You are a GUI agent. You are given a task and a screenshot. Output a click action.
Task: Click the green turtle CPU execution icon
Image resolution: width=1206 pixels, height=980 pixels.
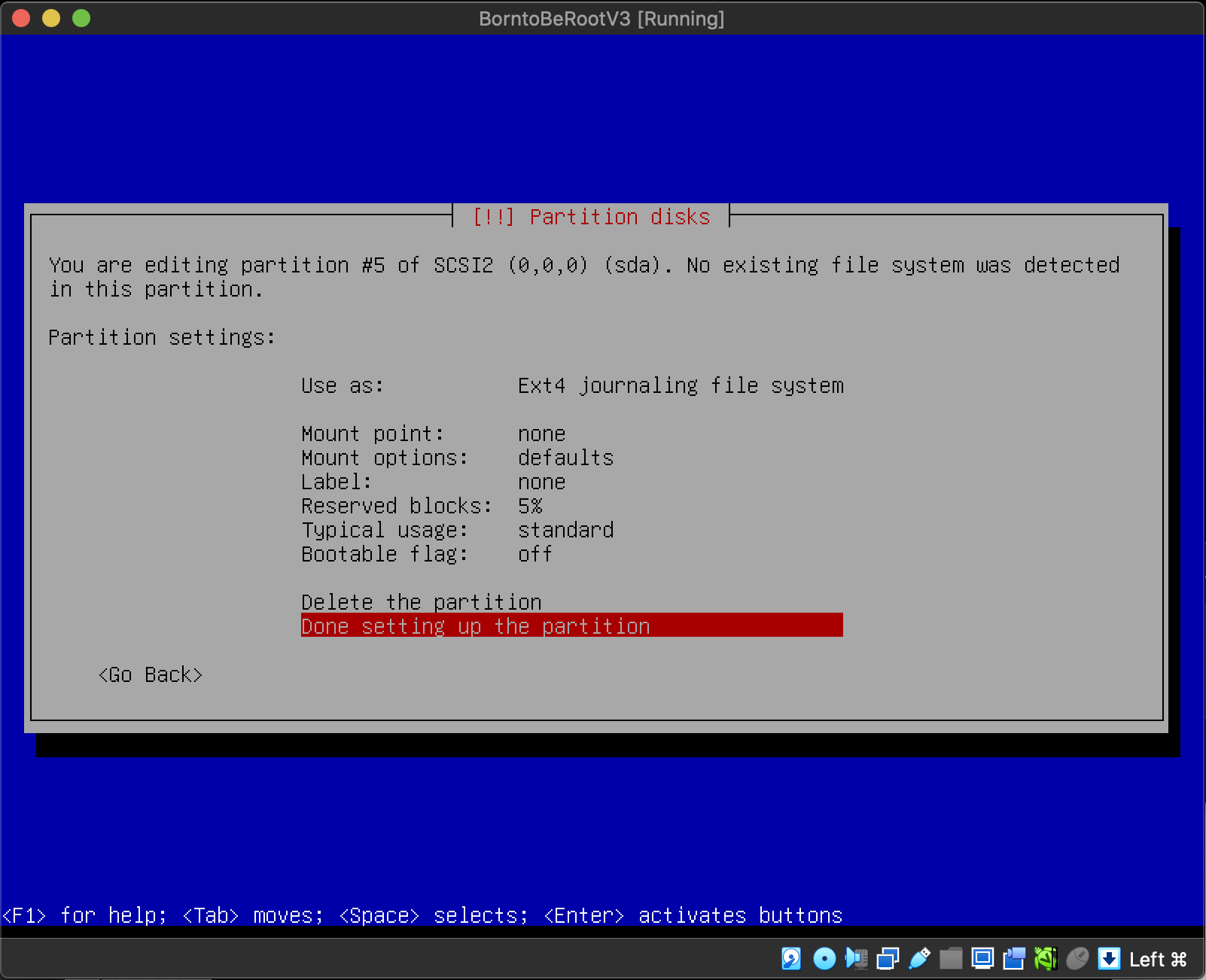point(1046,958)
